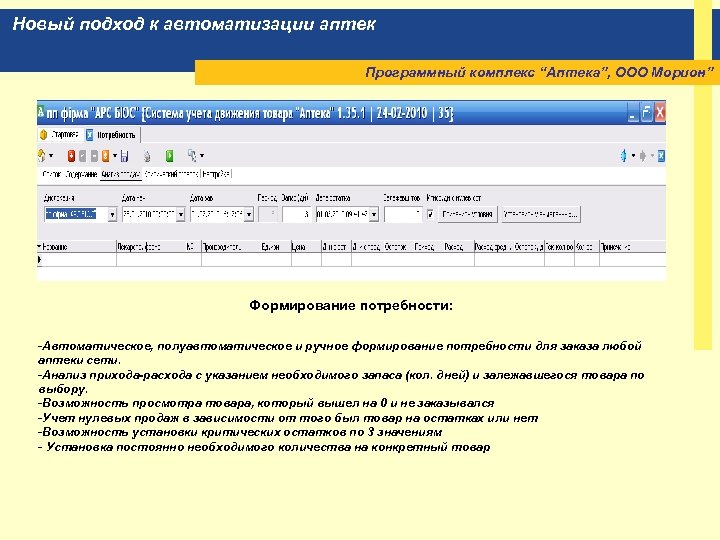Click the blue X icon on Потребность tab
This screenshot has height=540, width=720.
[x=90, y=135]
